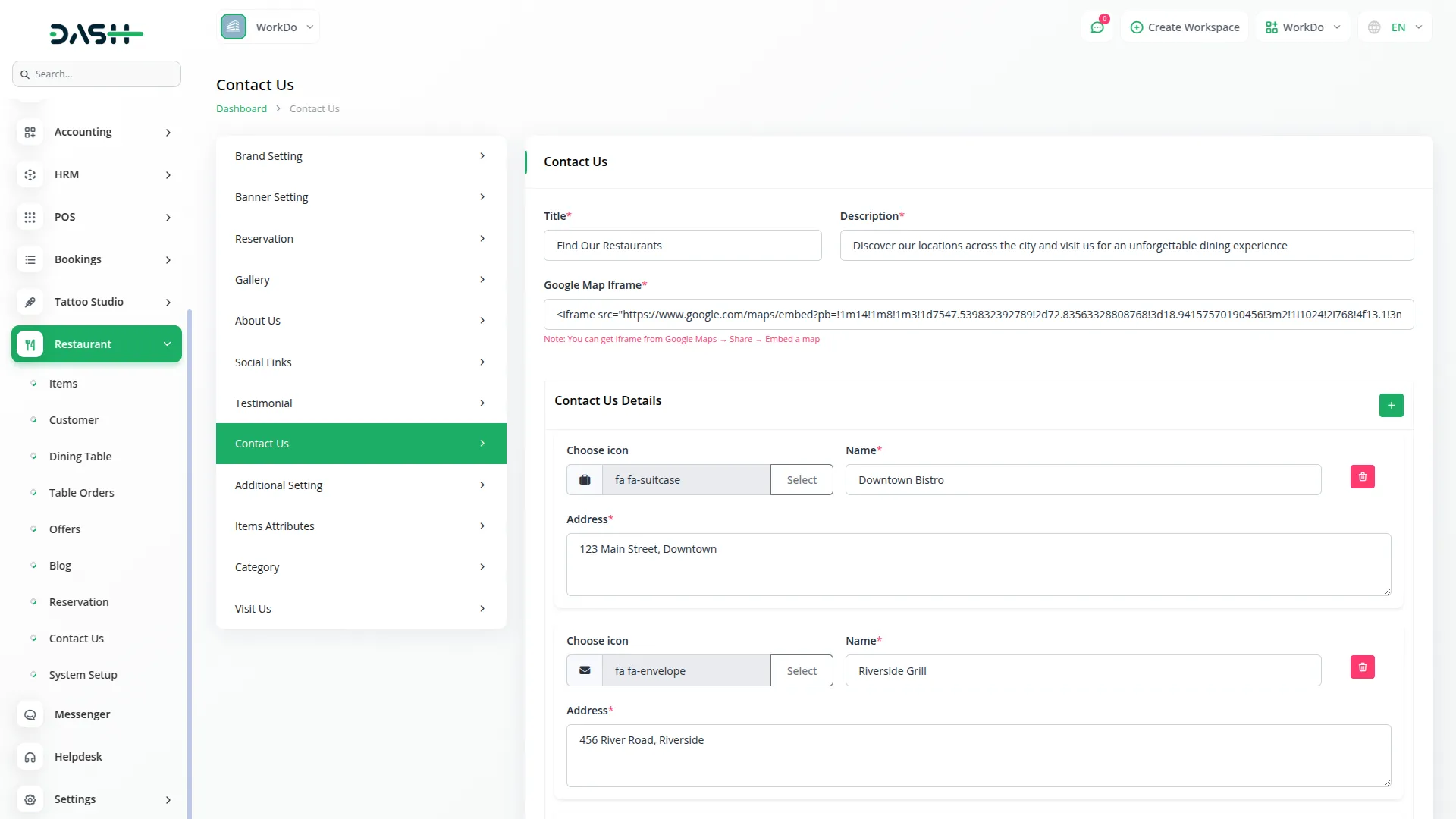The width and height of the screenshot is (1456, 819).
Task: Open the EN language dropdown
Action: [x=1394, y=27]
